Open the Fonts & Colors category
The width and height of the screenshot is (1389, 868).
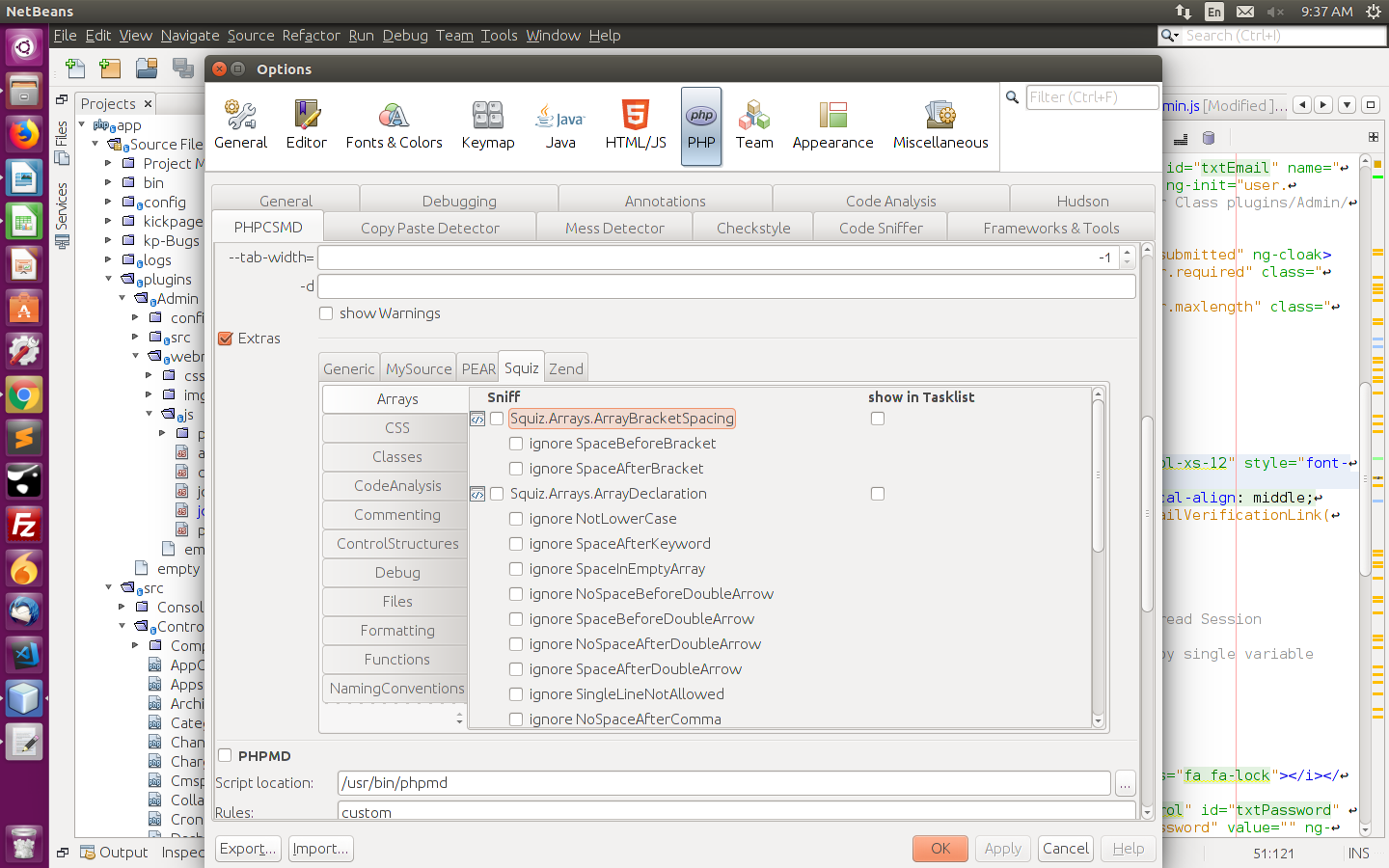[394, 126]
